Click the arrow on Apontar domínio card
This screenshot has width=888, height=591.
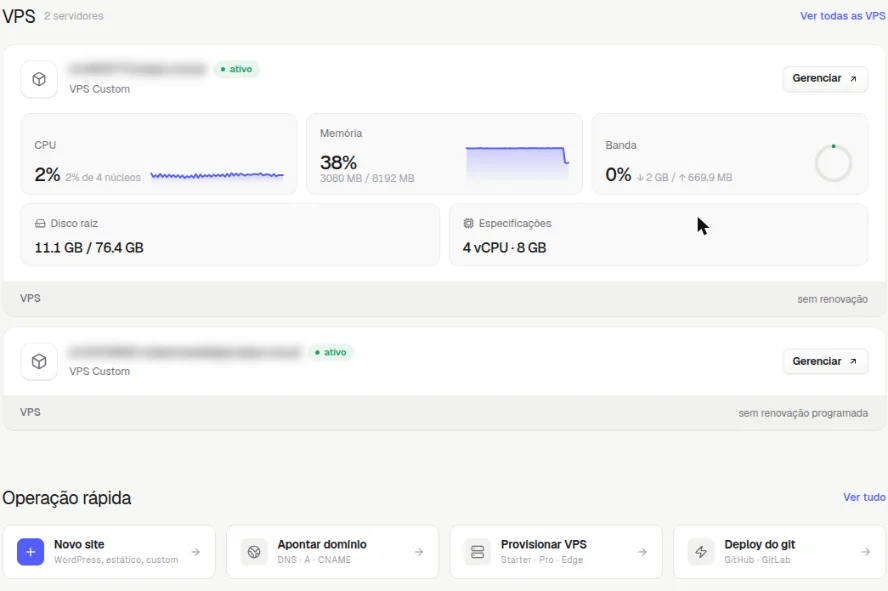coord(419,552)
